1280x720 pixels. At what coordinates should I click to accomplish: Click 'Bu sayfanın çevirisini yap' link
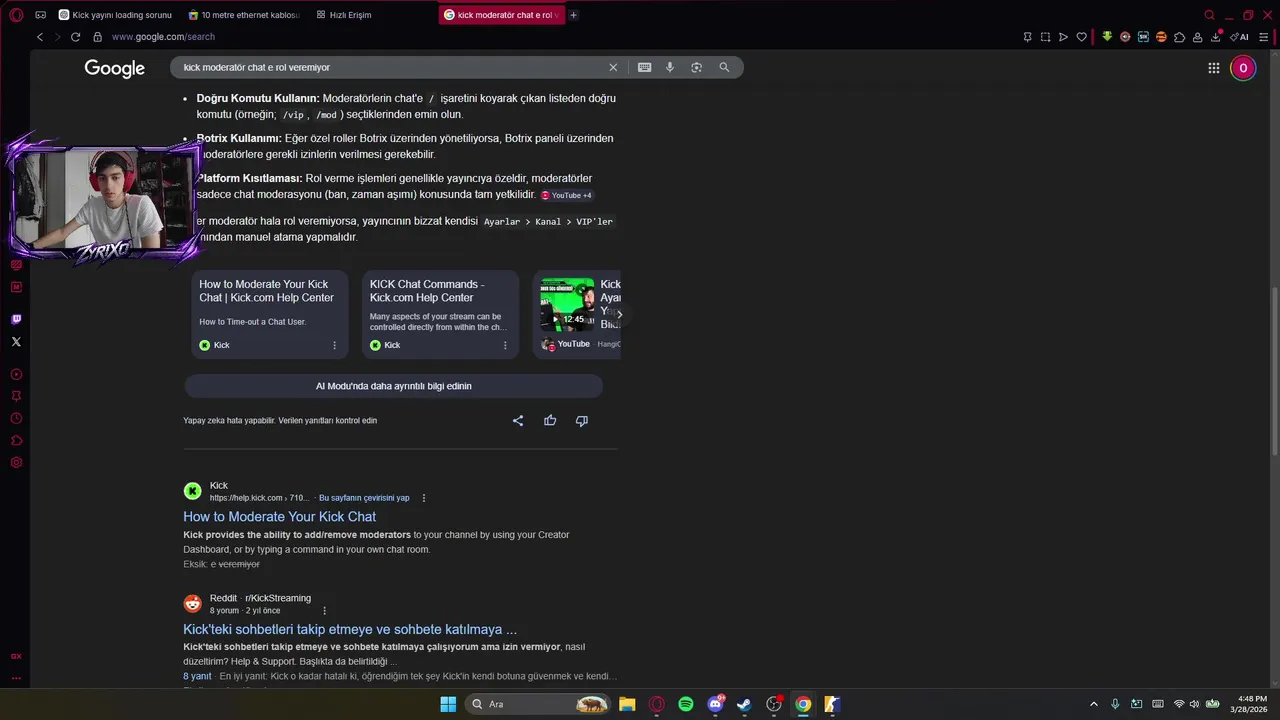coord(364,498)
